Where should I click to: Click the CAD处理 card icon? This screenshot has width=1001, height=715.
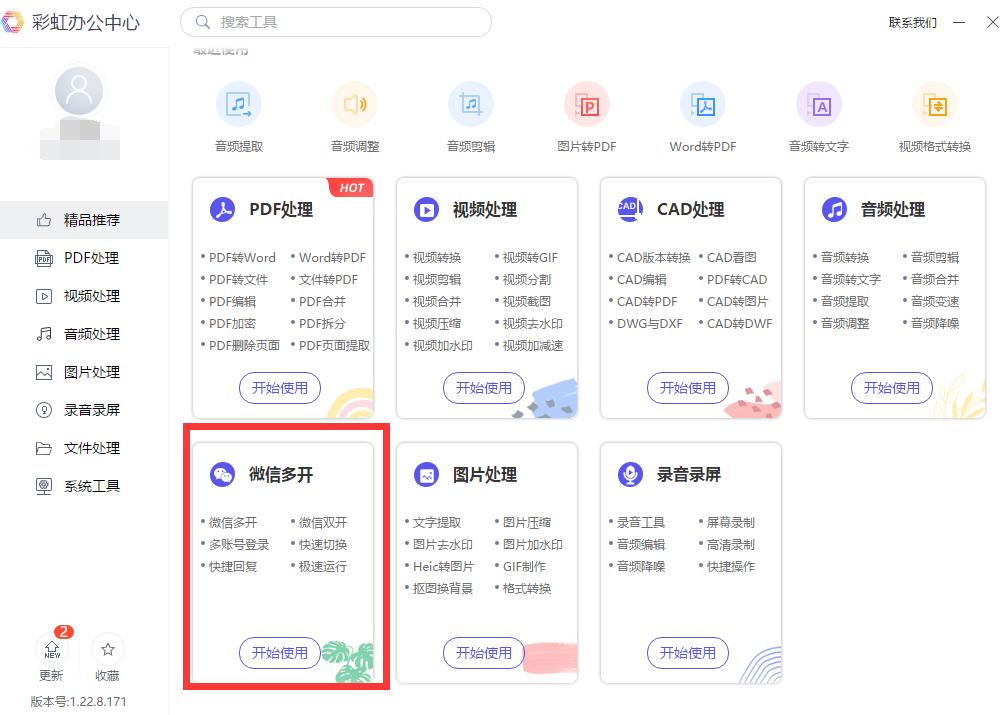pos(629,209)
